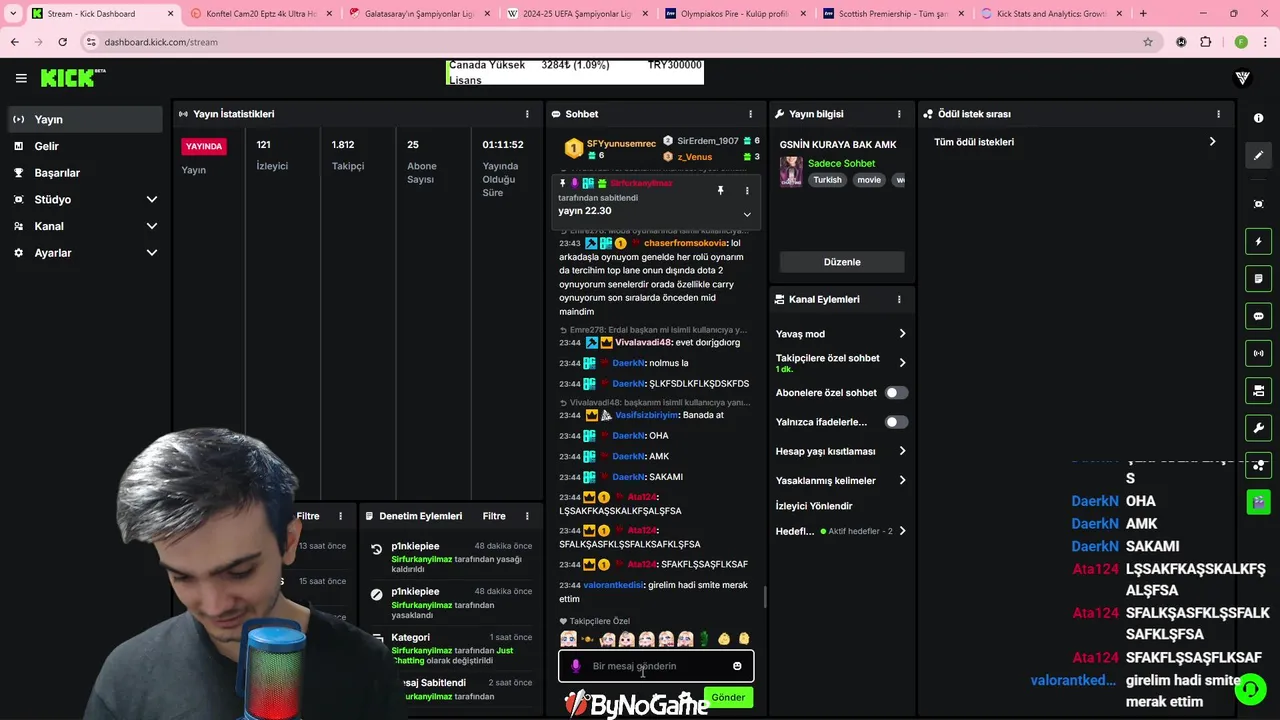Open pinned message three-dot options
1280x720 pixels.
click(746, 190)
